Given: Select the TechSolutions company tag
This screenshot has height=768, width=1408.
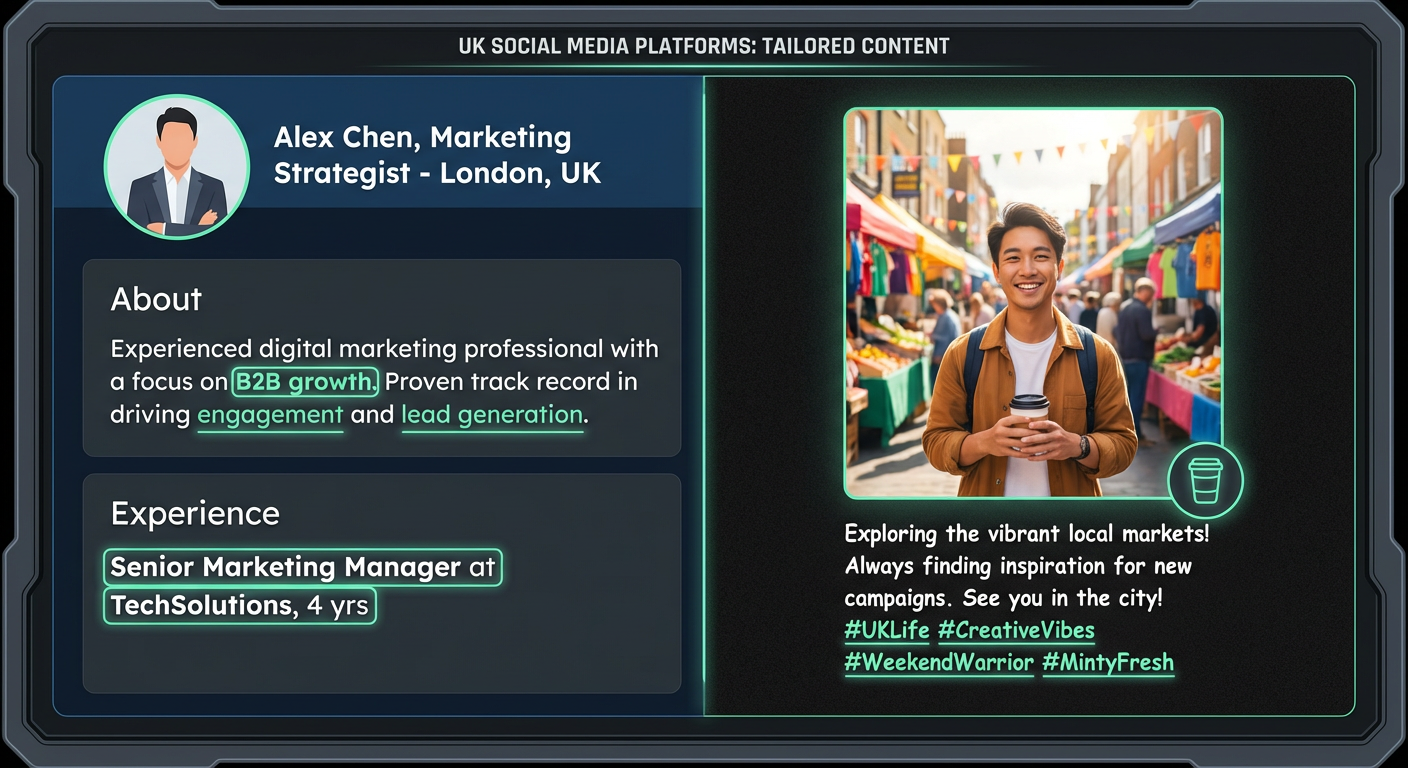Looking at the screenshot, I should click(239, 606).
